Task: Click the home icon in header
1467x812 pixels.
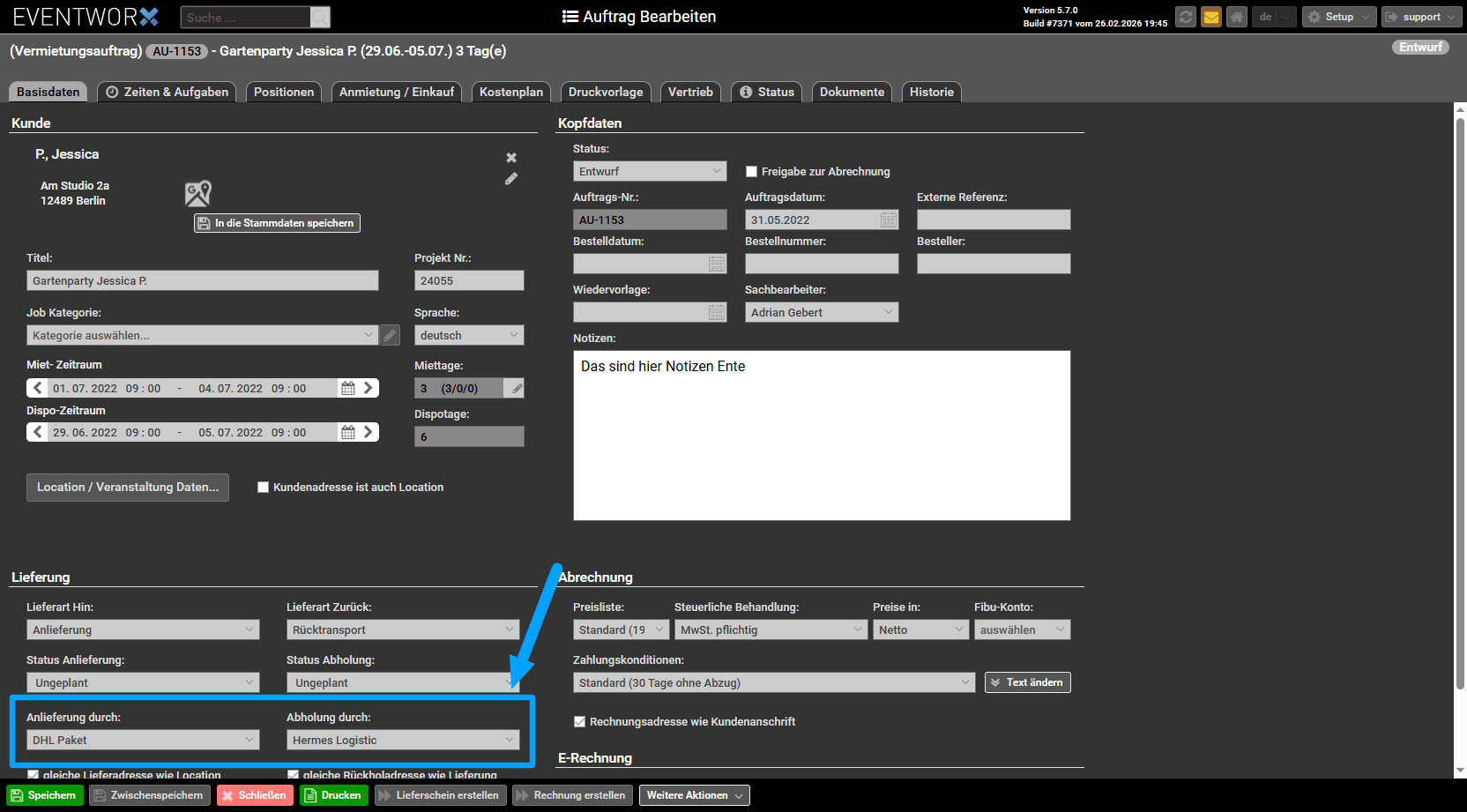Action: pyautogui.click(x=1237, y=17)
